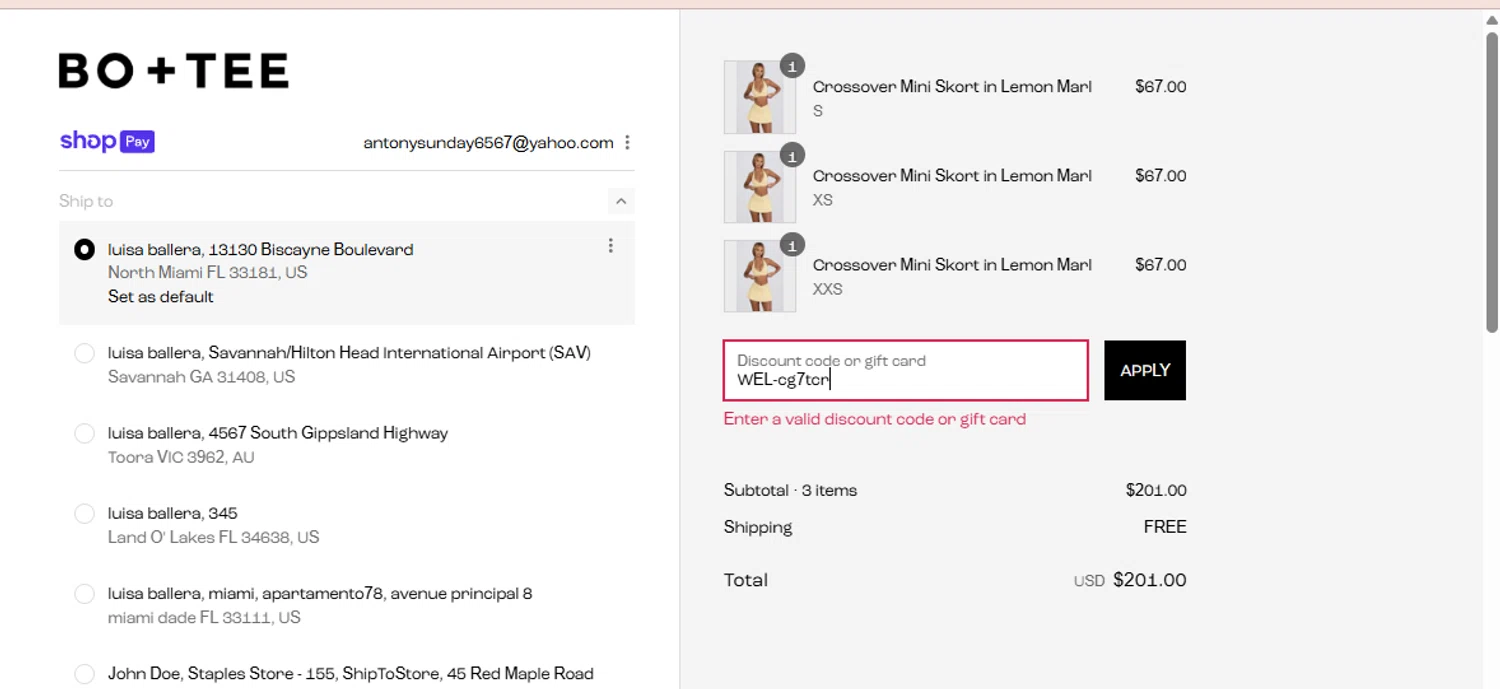Click the quantity badge on the XXS item
Screen dimensions: 1500x689
pyautogui.click(x=792, y=245)
